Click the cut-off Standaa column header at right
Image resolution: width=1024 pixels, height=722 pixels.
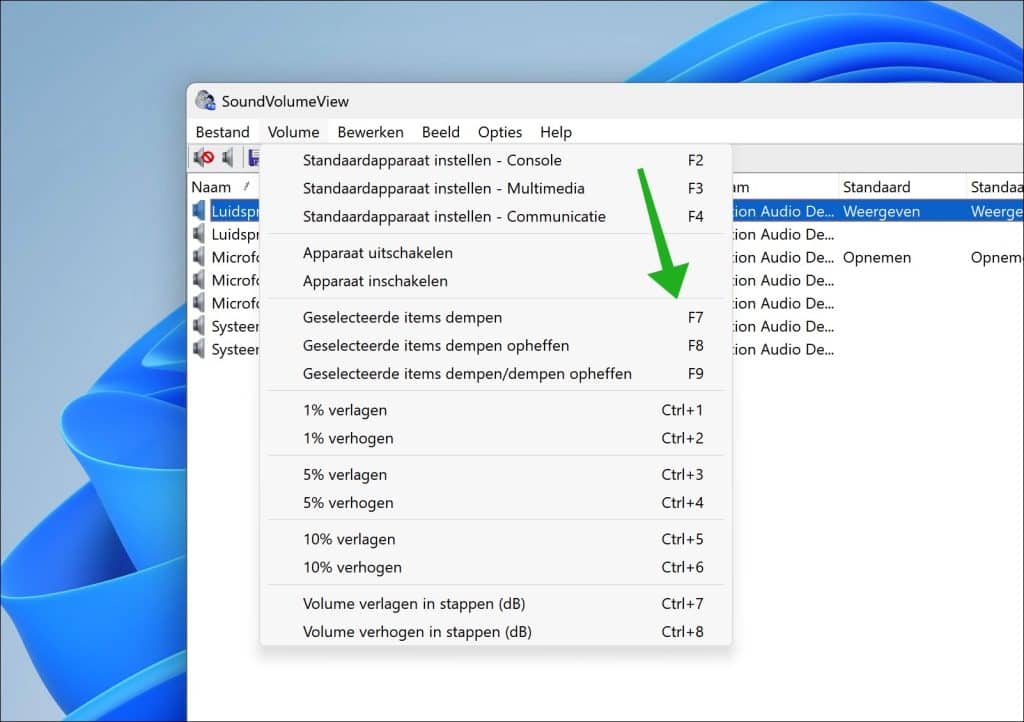pyautogui.click(x=995, y=187)
